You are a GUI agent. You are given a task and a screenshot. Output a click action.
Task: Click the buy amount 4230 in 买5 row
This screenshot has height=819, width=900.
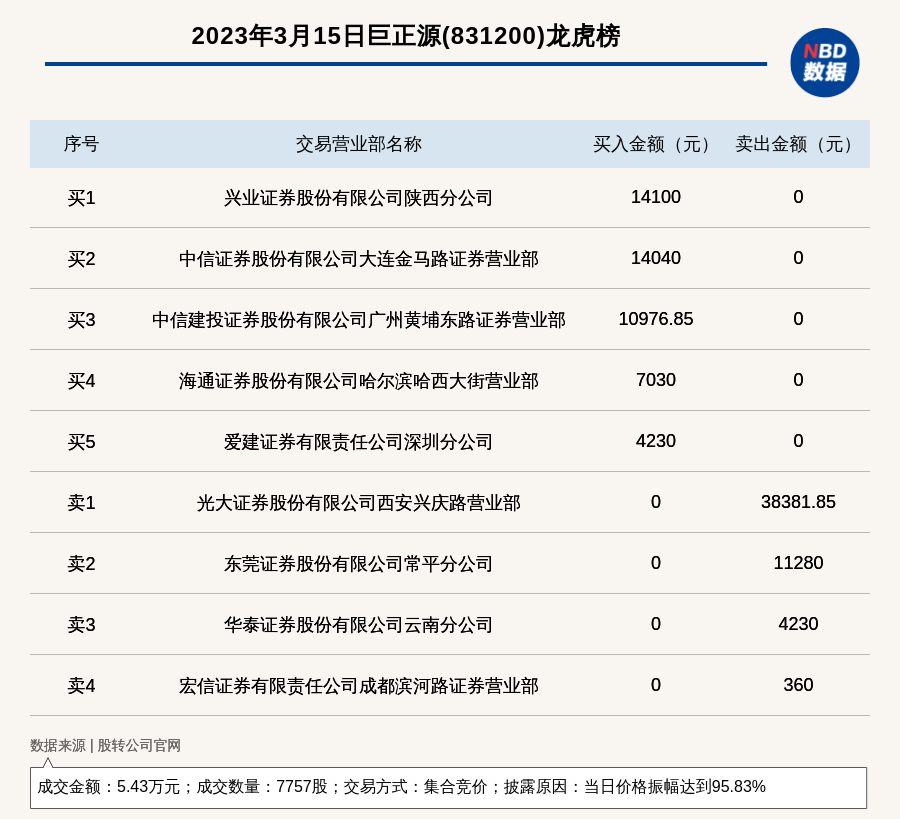click(655, 441)
